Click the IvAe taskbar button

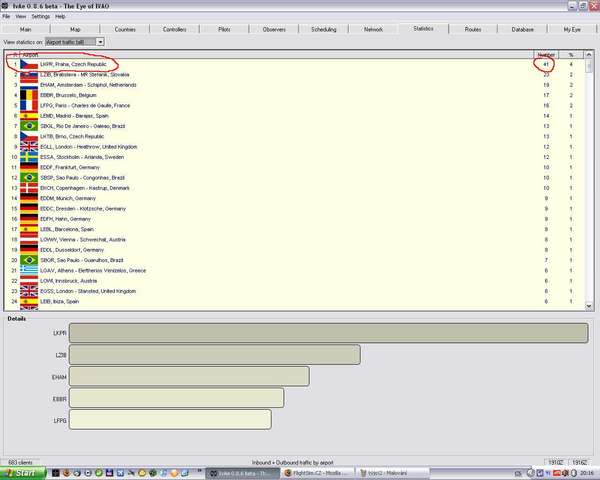(x=245, y=473)
